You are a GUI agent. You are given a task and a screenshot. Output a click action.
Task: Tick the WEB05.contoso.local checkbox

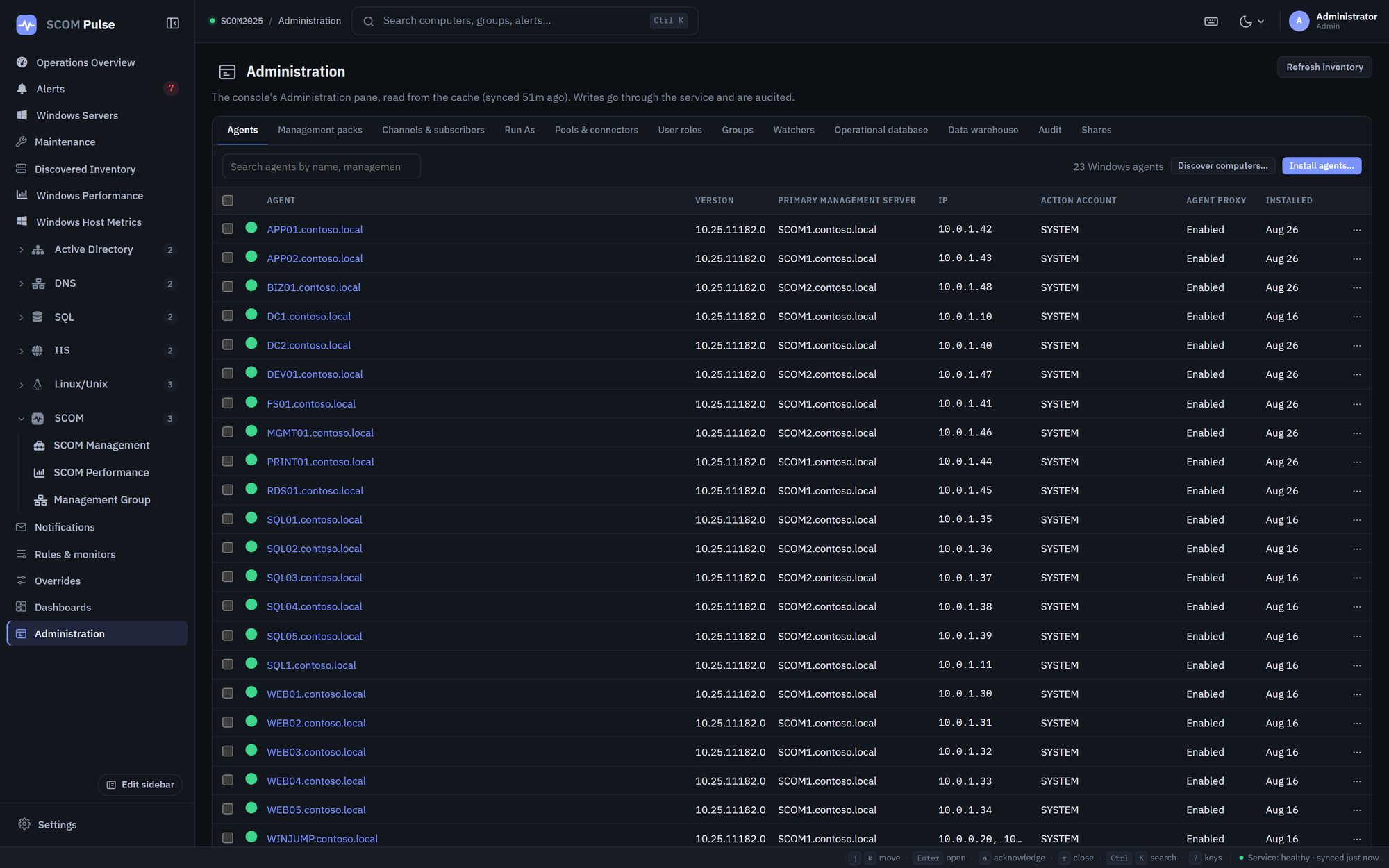pyautogui.click(x=228, y=809)
